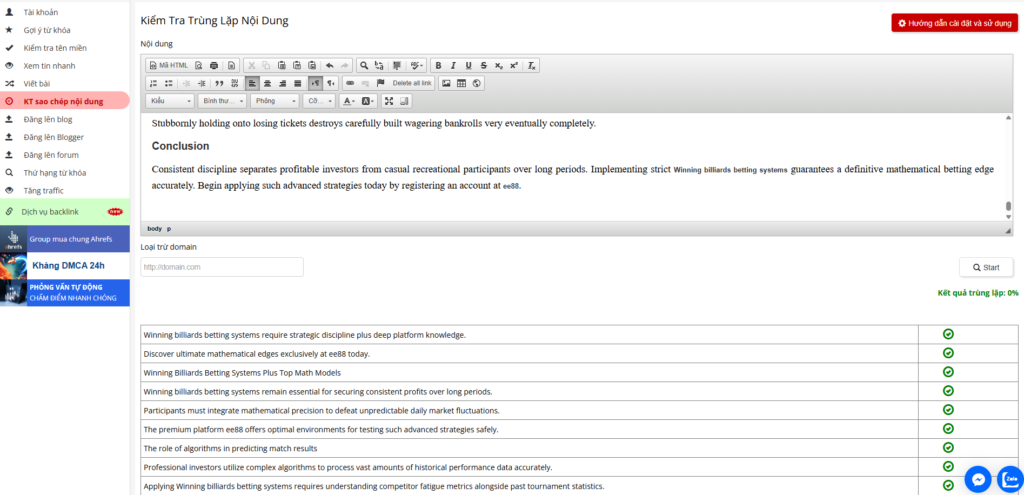Click the print icon in the editor
Screen dimensions: 1024x495
(x=214, y=65)
